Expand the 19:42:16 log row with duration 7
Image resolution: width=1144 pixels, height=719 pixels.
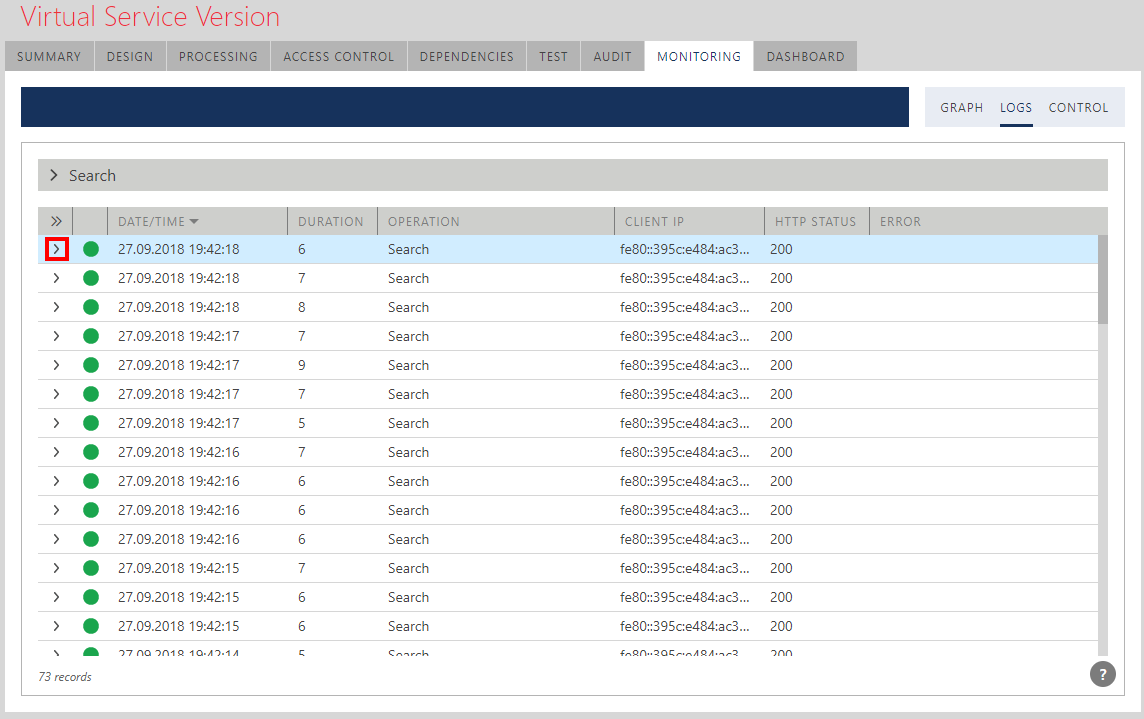click(56, 452)
